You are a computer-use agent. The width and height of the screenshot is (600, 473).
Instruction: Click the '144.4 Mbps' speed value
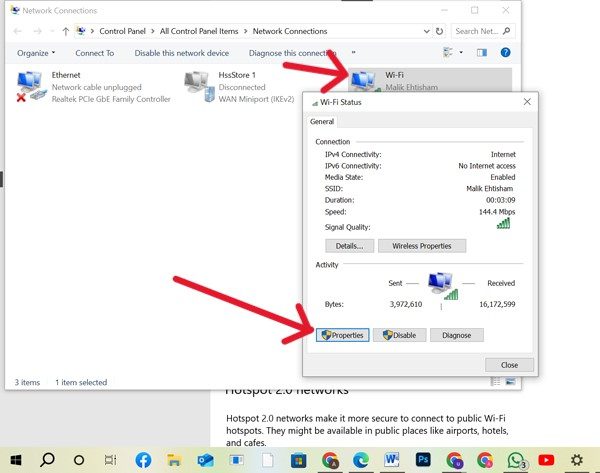click(x=497, y=212)
